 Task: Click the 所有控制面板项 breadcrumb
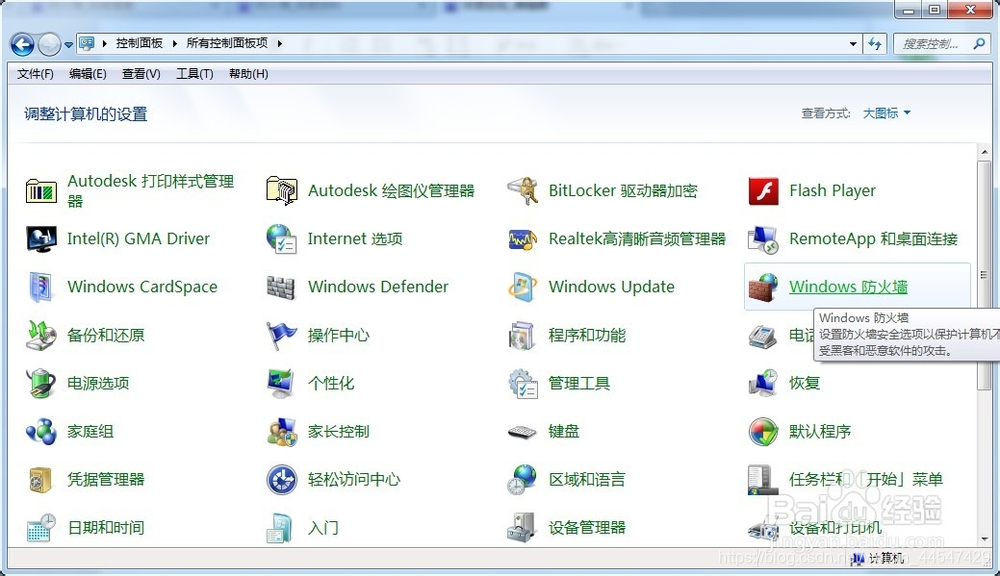point(227,43)
